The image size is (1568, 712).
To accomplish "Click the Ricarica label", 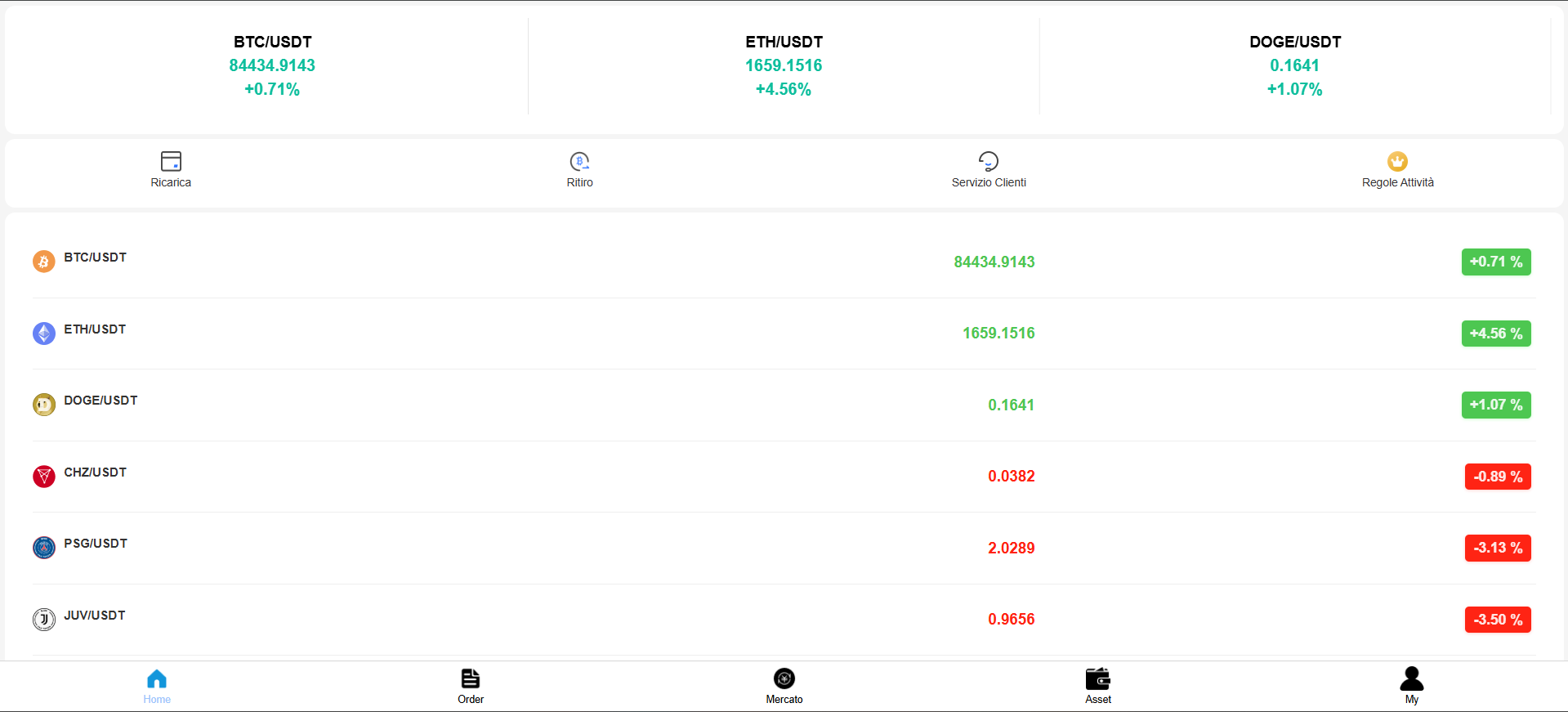I will coord(171,182).
